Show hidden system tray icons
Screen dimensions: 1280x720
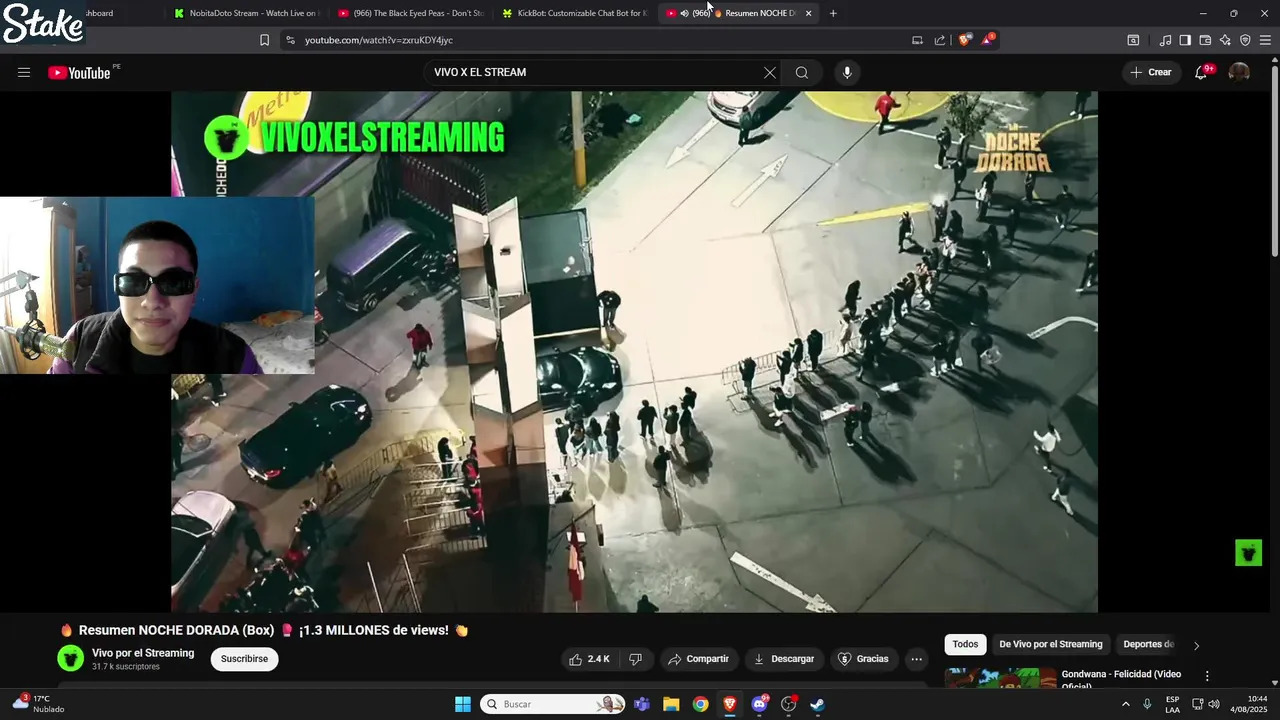(x=1125, y=704)
